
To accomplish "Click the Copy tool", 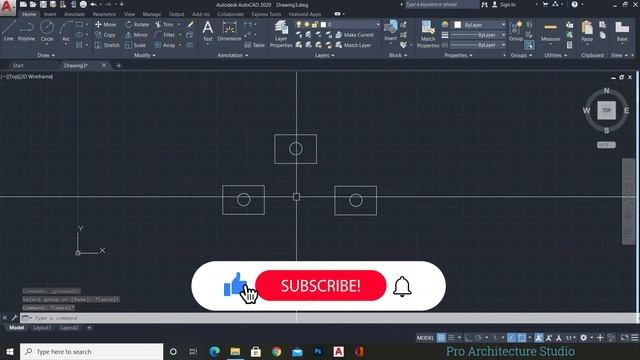I will pos(105,35).
